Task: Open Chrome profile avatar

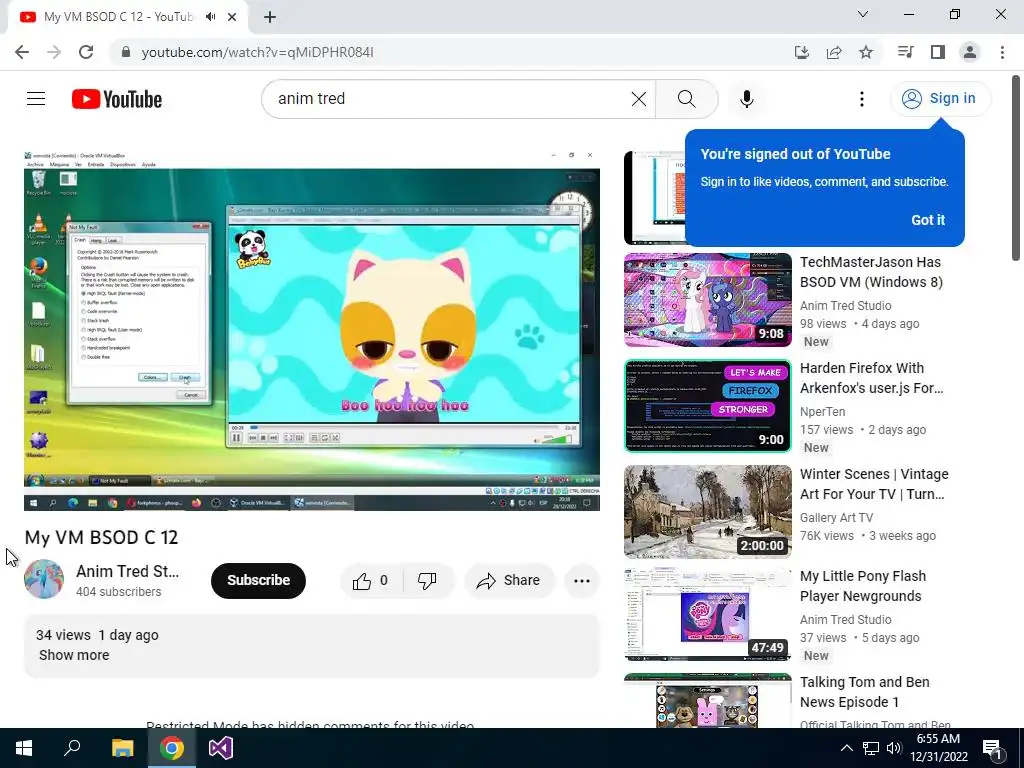Action: pyautogui.click(x=970, y=52)
